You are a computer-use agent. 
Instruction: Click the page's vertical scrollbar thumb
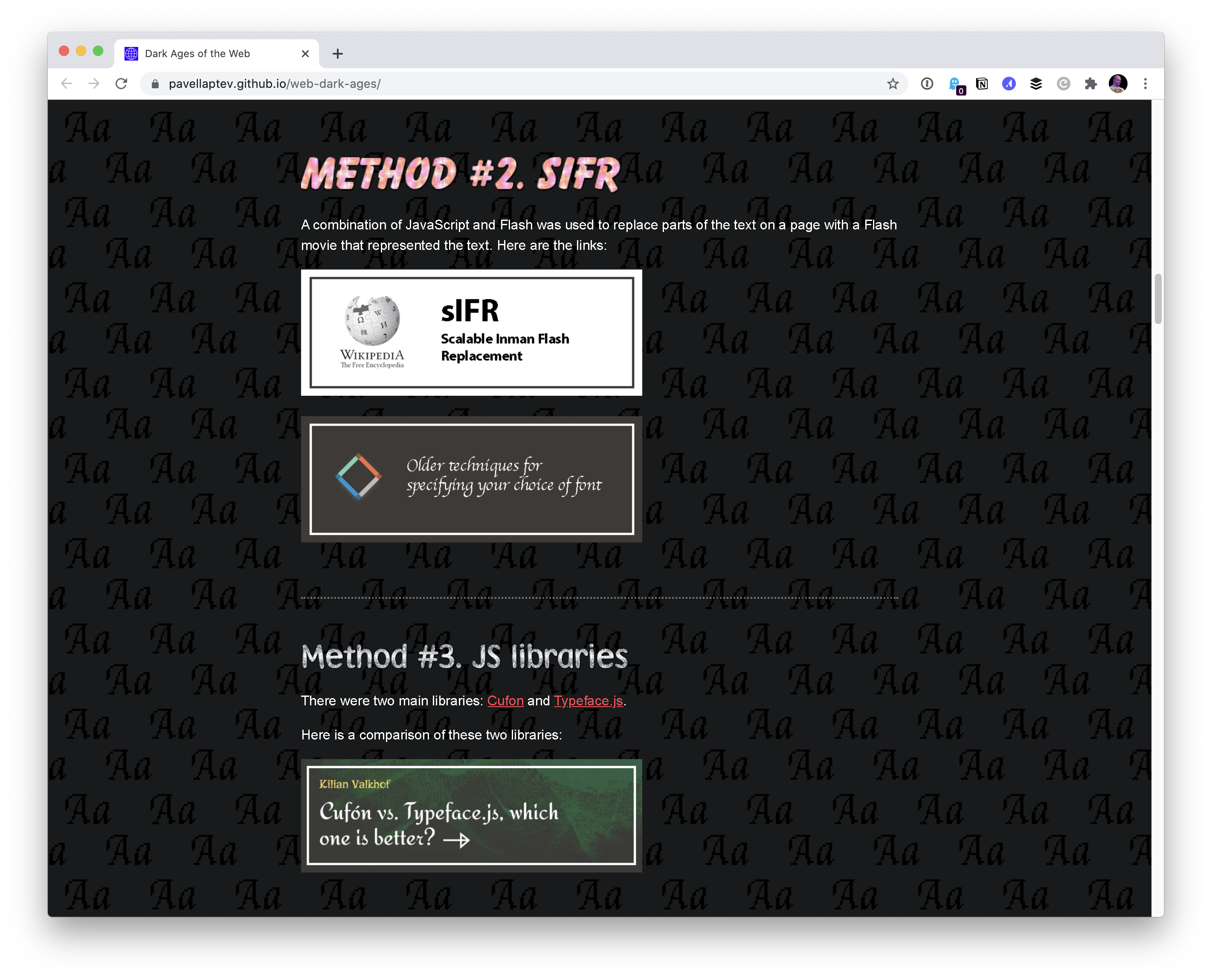(1158, 299)
